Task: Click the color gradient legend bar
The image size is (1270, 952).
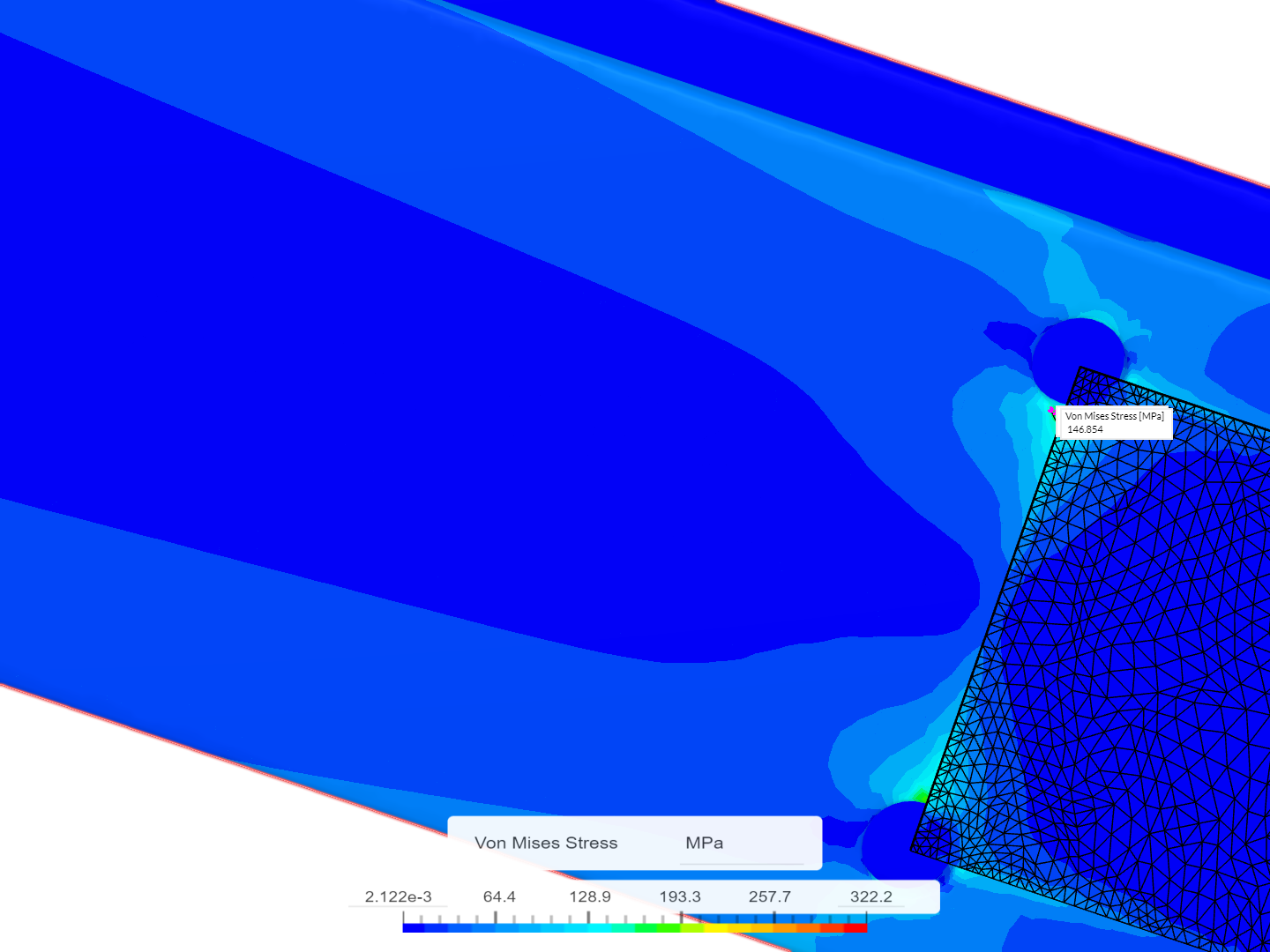Action: [635, 927]
